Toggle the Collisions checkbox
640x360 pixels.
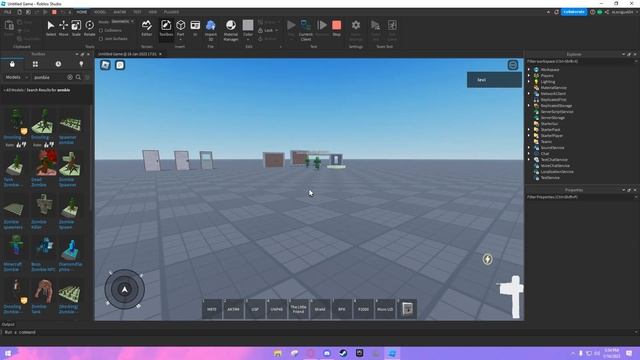(x=101, y=31)
